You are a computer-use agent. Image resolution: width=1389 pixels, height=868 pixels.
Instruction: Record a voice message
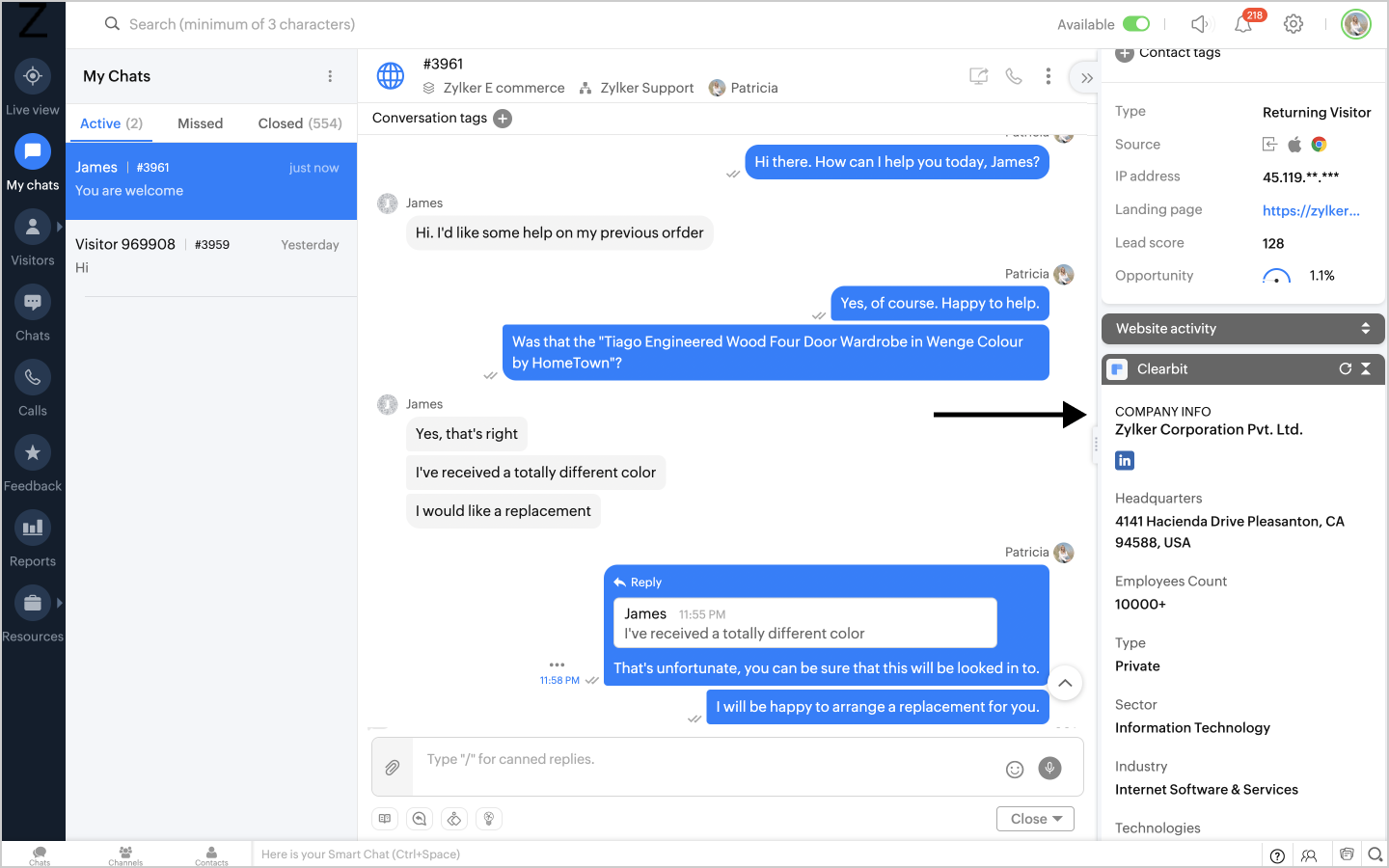pyautogui.click(x=1049, y=768)
